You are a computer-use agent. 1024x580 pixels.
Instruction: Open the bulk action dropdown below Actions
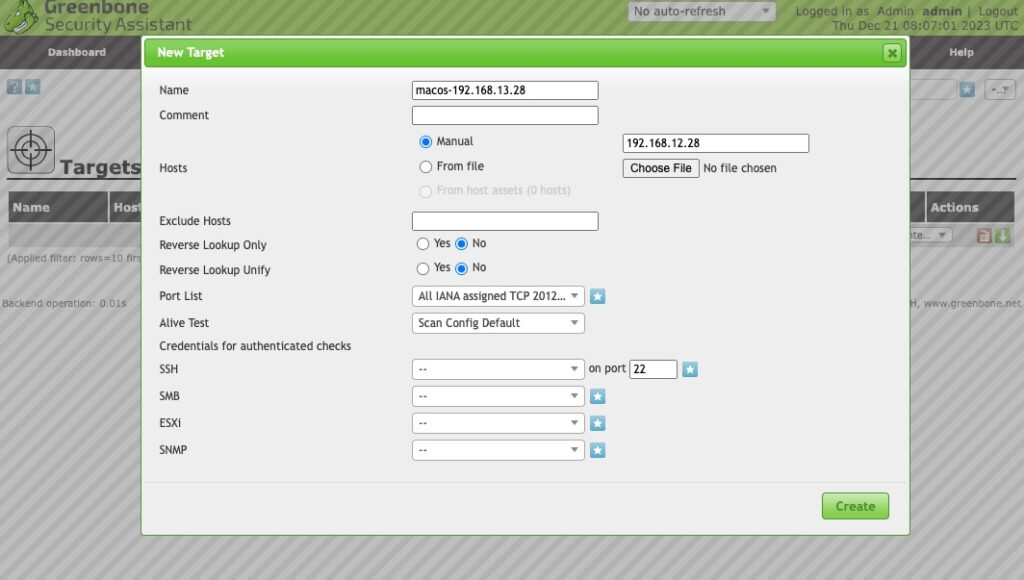click(x=931, y=235)
